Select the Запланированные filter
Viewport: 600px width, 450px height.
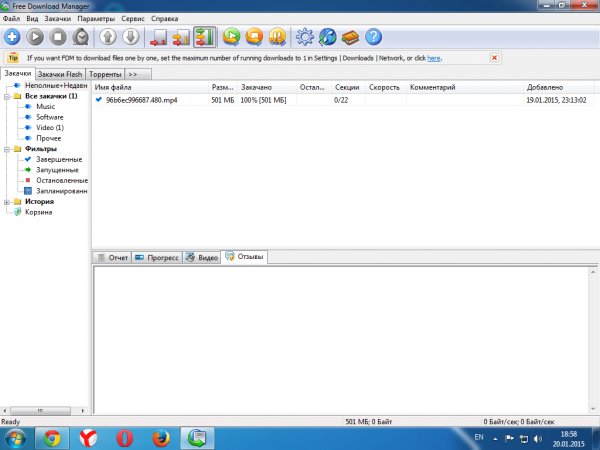coord(62,191)
